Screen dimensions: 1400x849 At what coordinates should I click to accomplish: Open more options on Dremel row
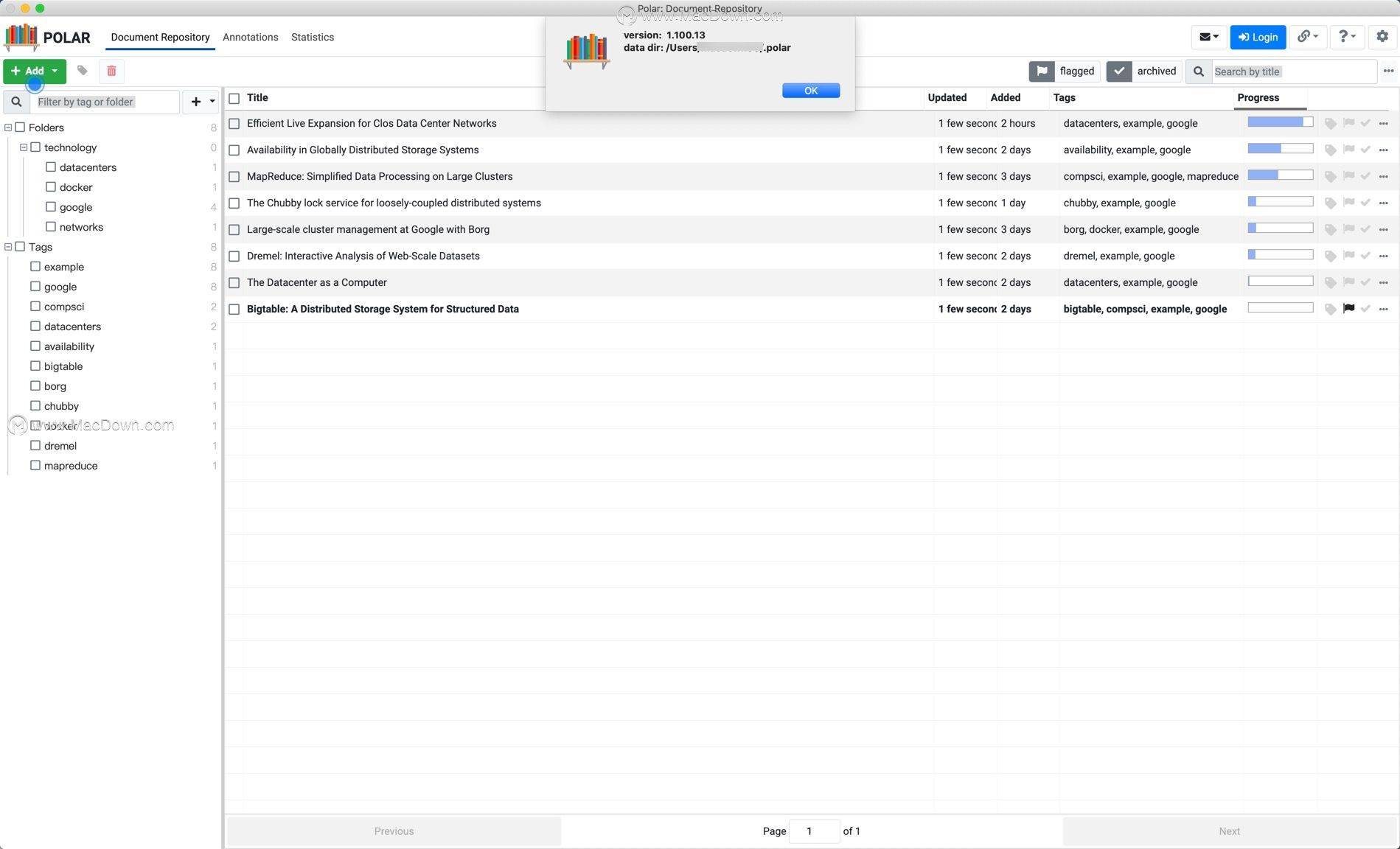coord(1383,256)
